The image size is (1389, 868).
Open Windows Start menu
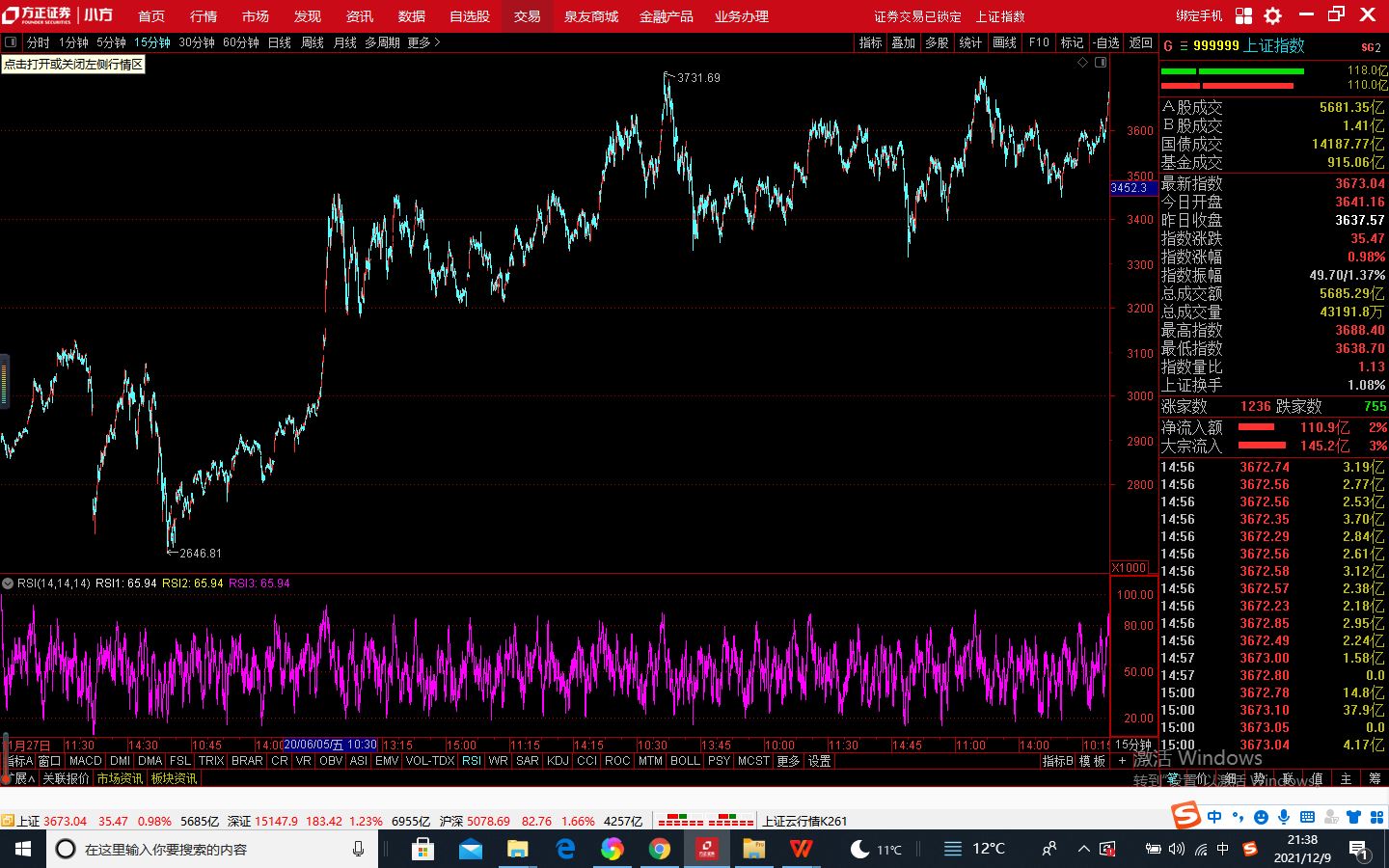pos(23,849)
